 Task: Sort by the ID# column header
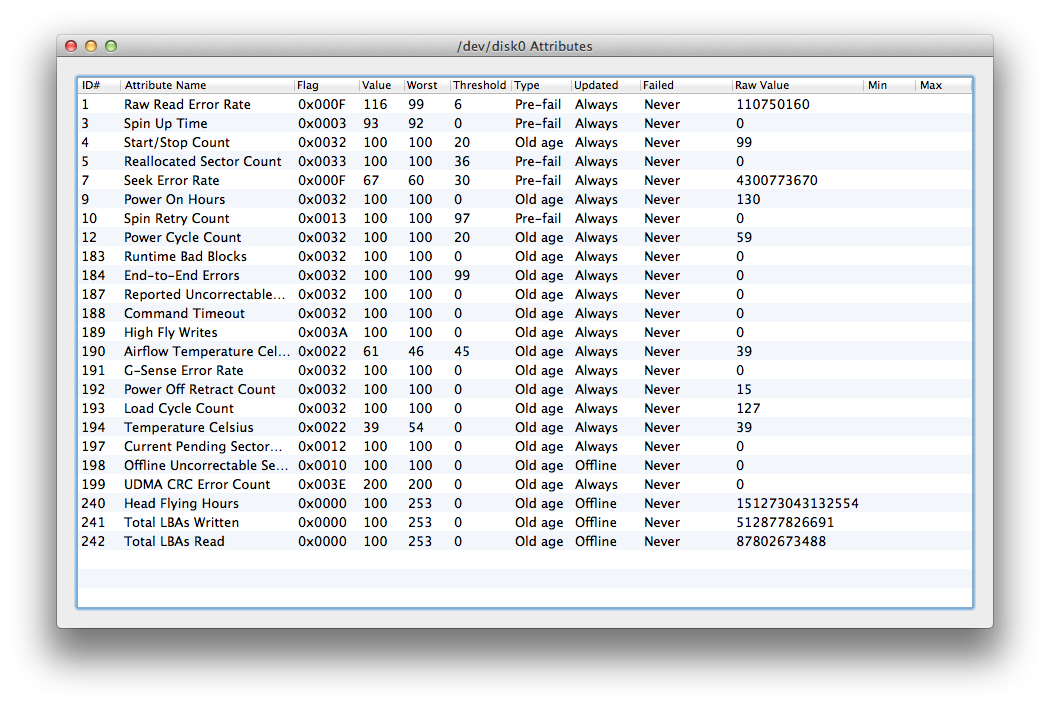point(99,85)
